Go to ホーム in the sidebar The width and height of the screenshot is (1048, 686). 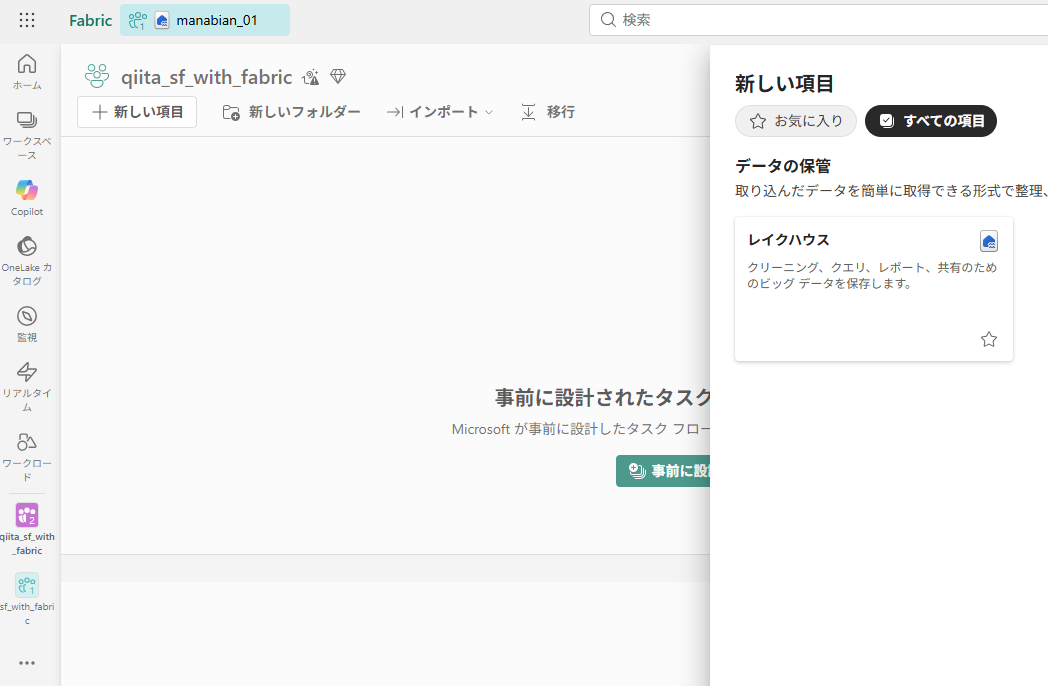pyautogui.click(x=27, y=72)
